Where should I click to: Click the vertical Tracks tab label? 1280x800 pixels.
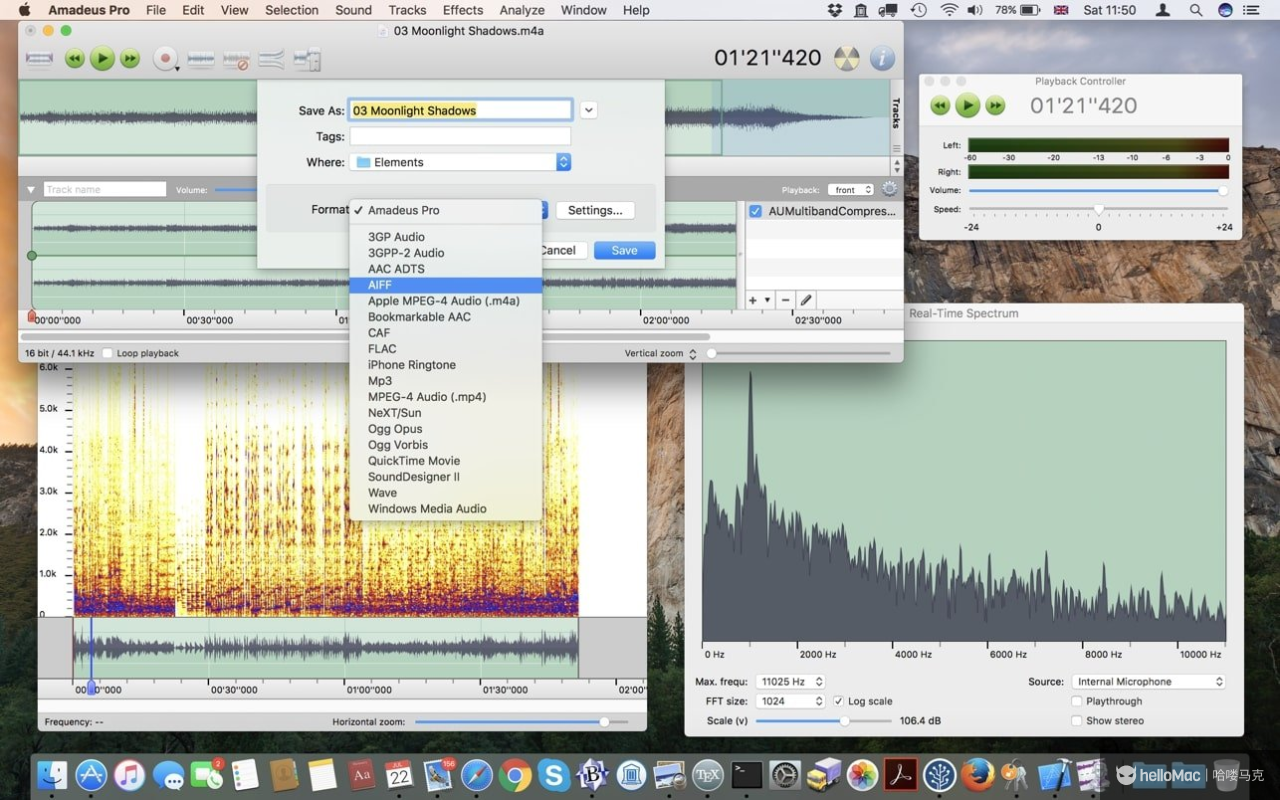point(896,113)
